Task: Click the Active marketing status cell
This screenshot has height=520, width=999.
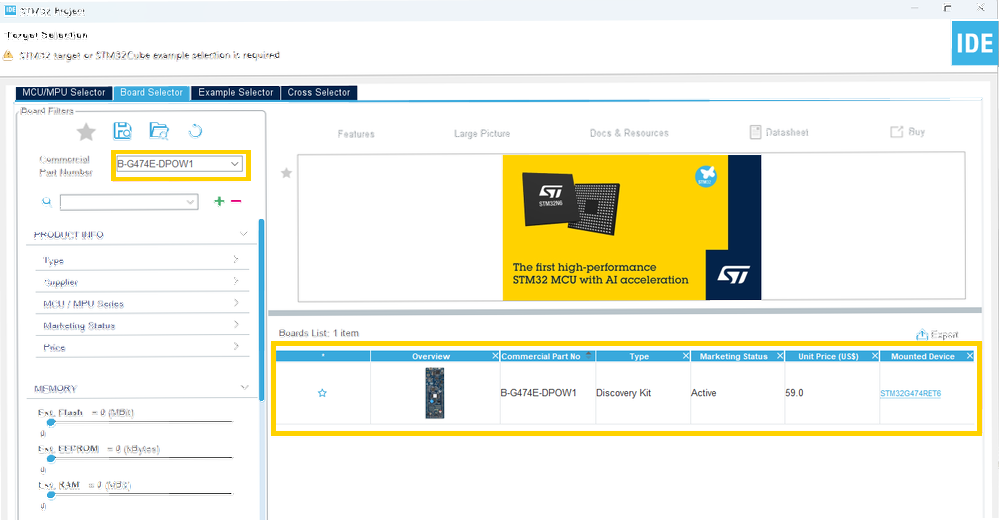Action: [x=703, y=393]
